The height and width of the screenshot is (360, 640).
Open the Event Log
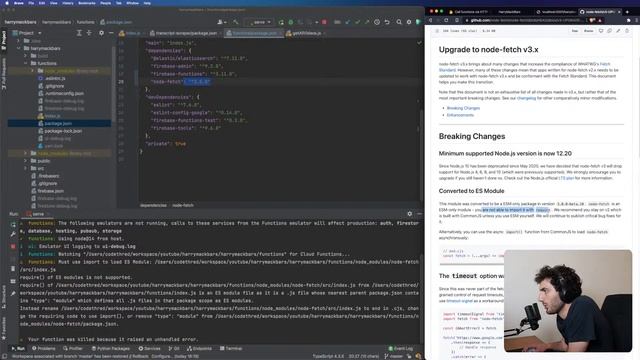pyautogui.click(x=400, y=349)
